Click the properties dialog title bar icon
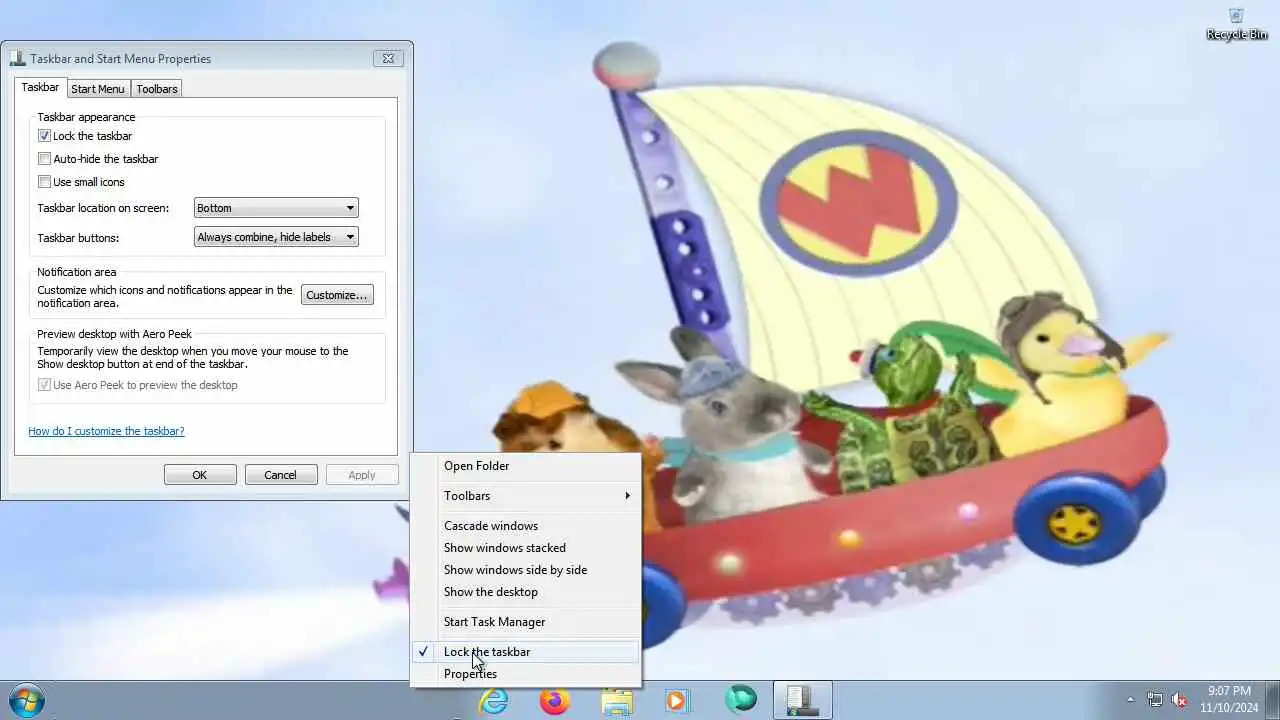Screen dimensions: 1280x720 (x=18, y=58)
